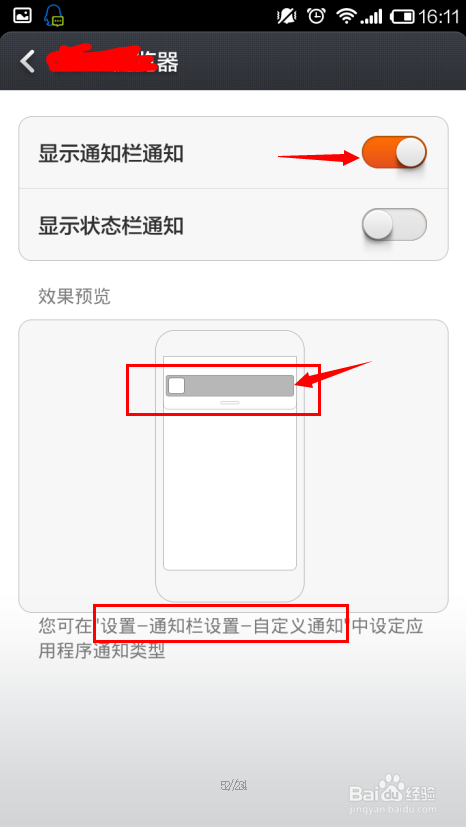The image size is (466, 827).
Task: Open the QQ message notification icon
Action: 54,15
